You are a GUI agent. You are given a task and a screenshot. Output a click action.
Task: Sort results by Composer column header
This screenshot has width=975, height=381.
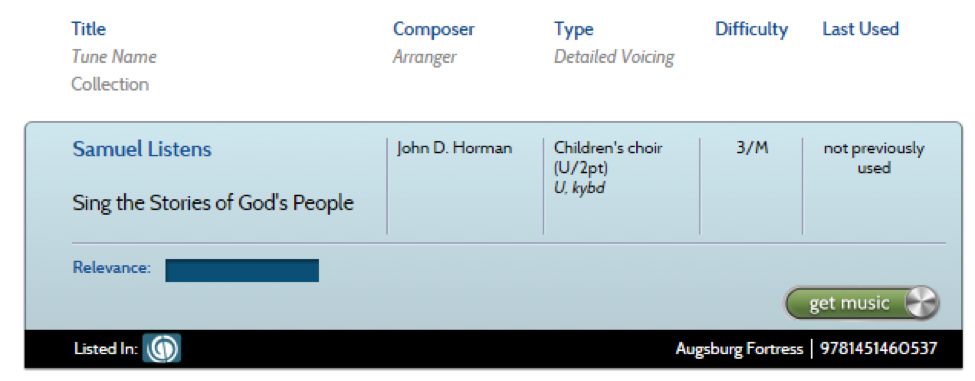pos(434,29)
